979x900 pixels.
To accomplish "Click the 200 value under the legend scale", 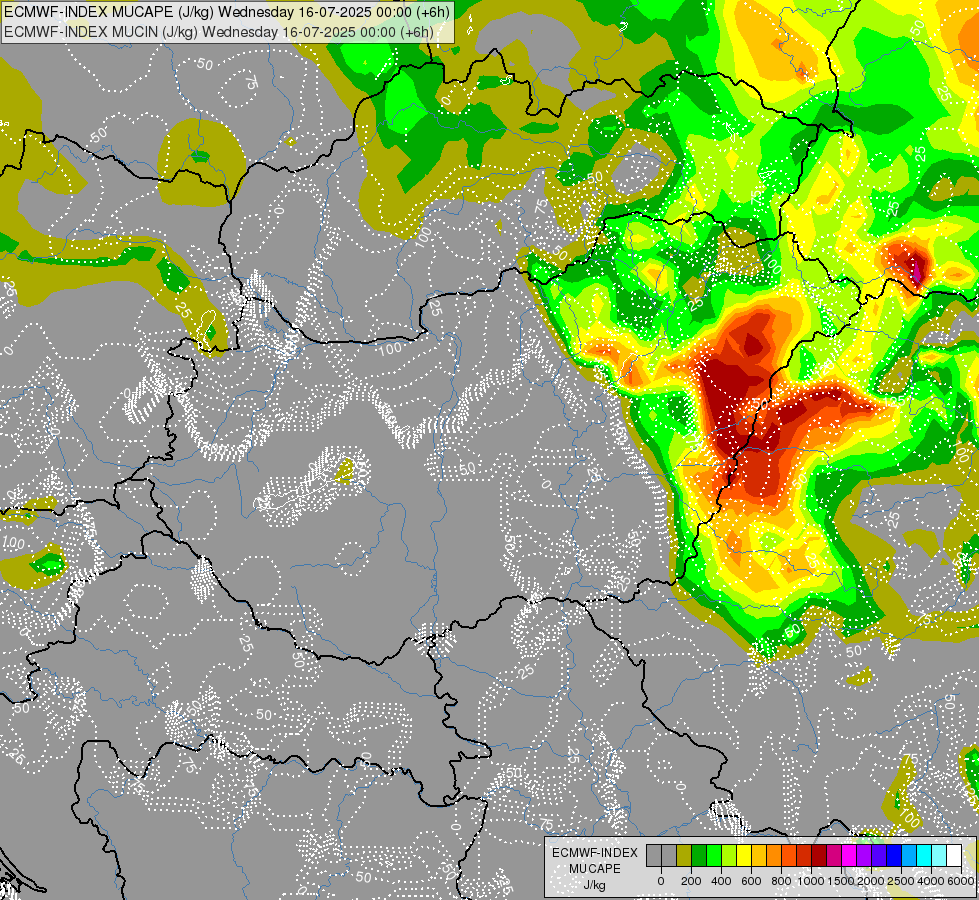I will [691, 881].
